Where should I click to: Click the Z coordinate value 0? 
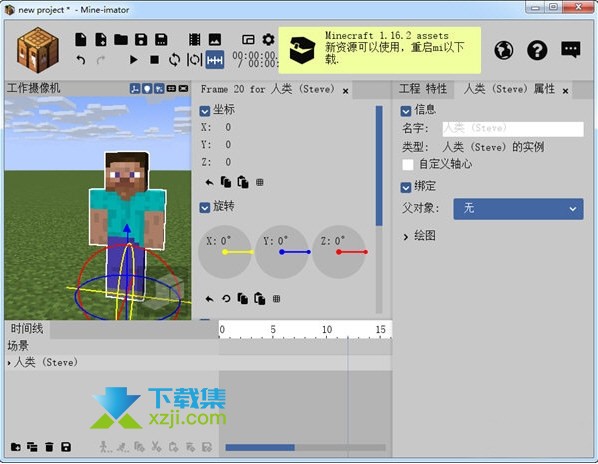click(x=228, y=162)
